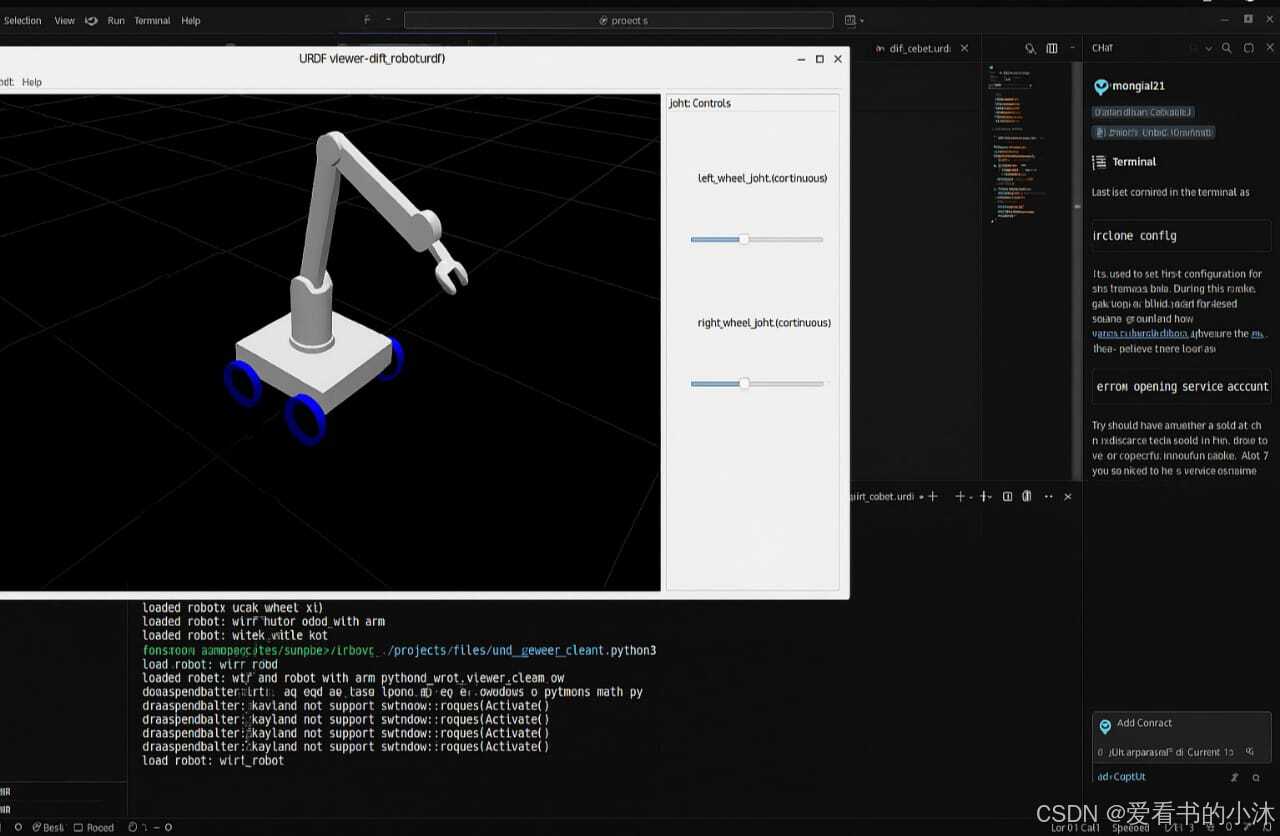
Task: Minimize the URDF viewer window
Action: tap(801, 59)
